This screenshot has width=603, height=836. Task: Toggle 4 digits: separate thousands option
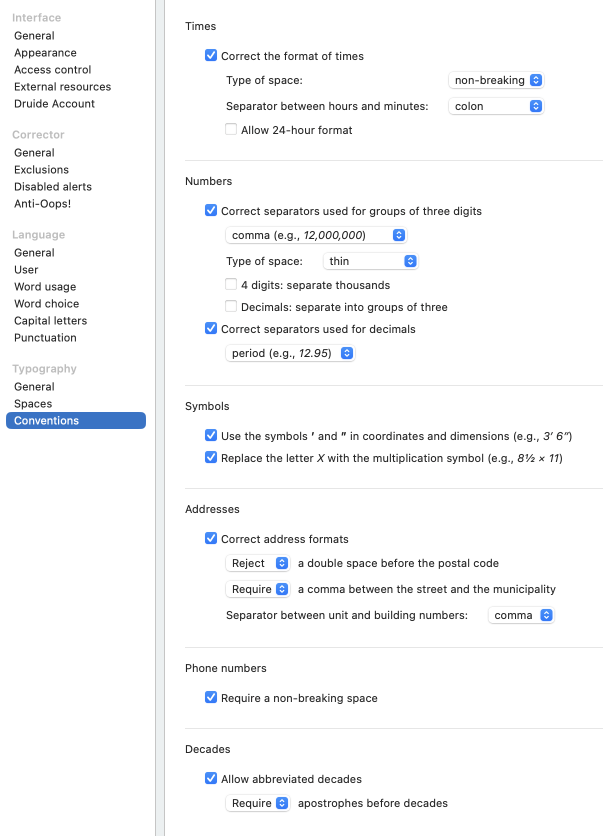(x=231, y=285)
